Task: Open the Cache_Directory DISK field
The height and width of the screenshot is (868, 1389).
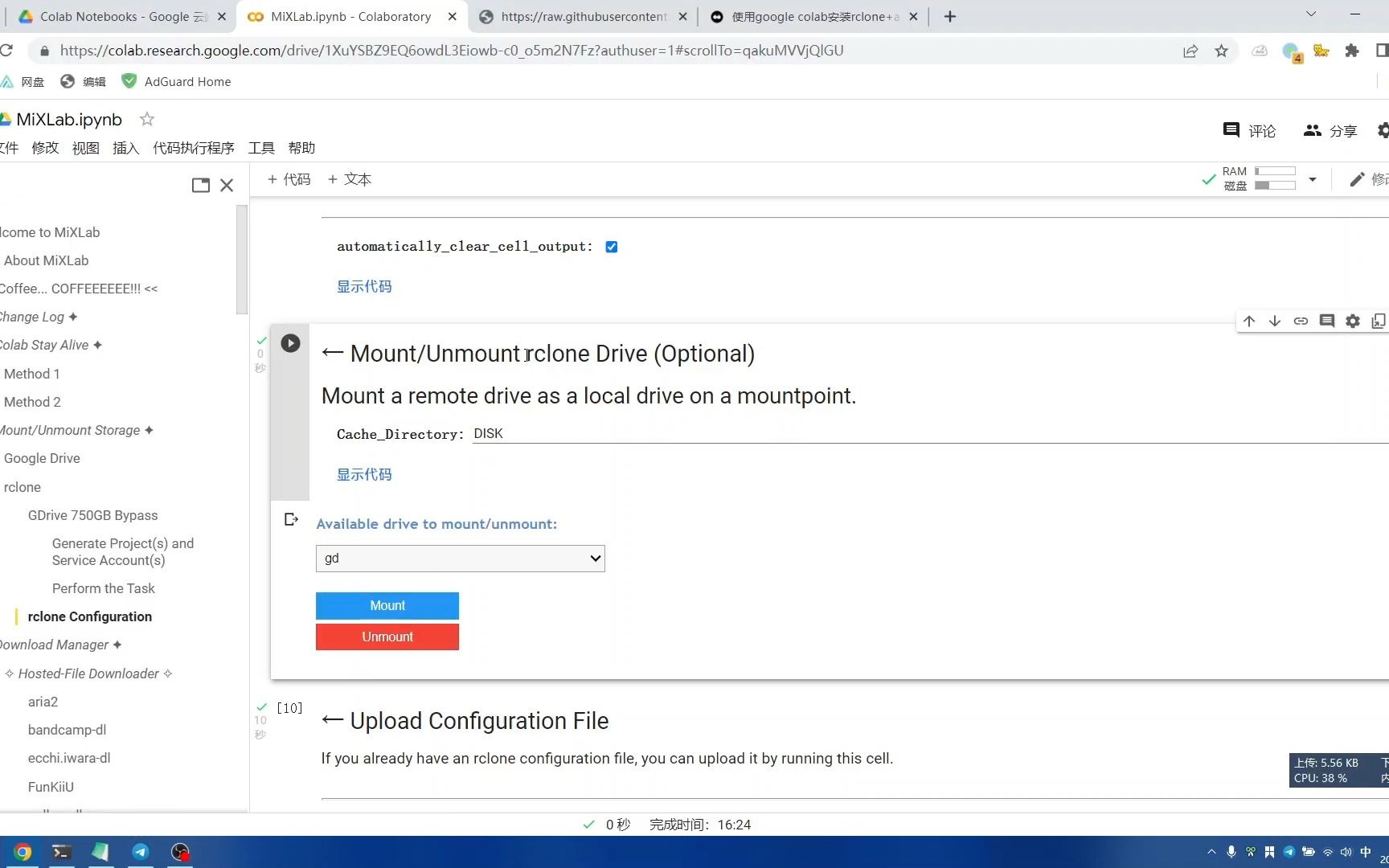Action: [930, 433]
